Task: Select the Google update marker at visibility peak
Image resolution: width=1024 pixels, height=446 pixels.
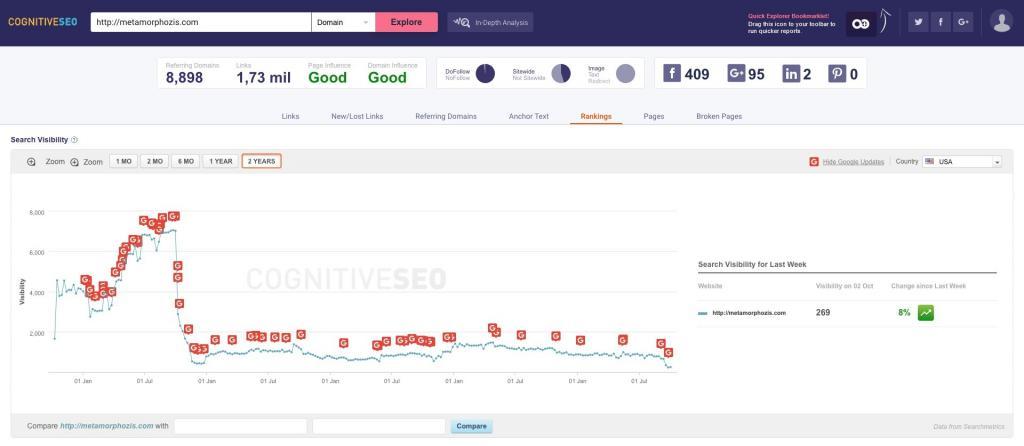Action: click(x=173, y=216)
